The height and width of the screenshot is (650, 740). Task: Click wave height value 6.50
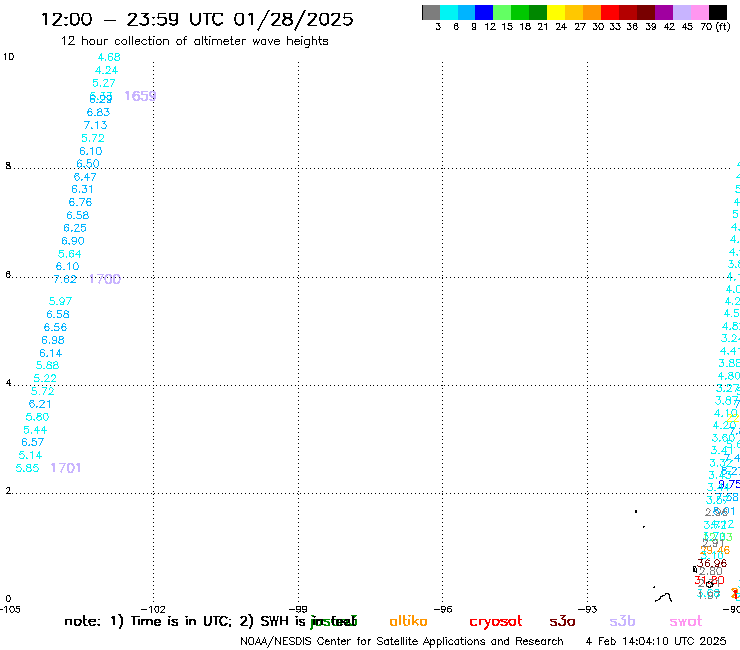[x=88, y=163]
